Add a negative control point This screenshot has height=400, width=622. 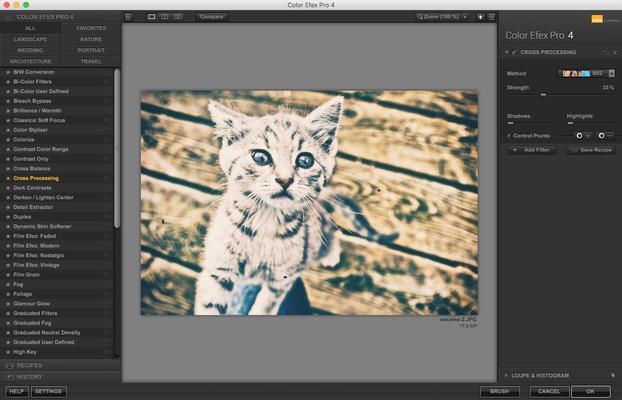(605, 134)
